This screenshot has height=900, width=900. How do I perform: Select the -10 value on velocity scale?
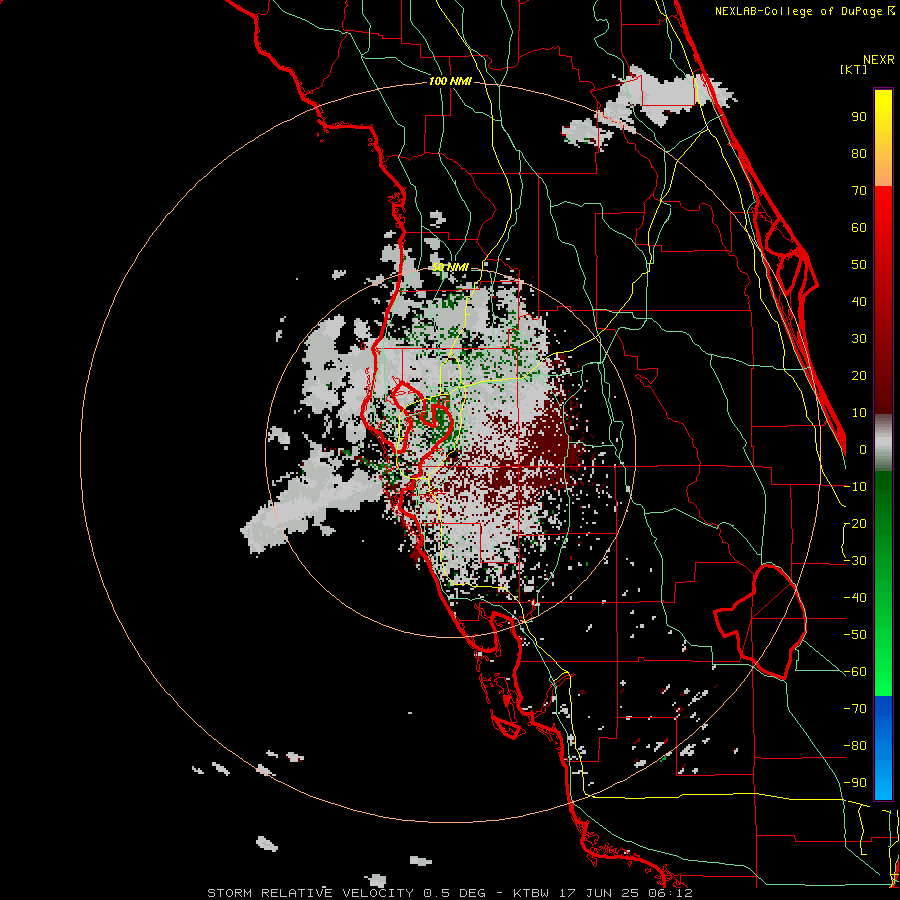(855, 487)
